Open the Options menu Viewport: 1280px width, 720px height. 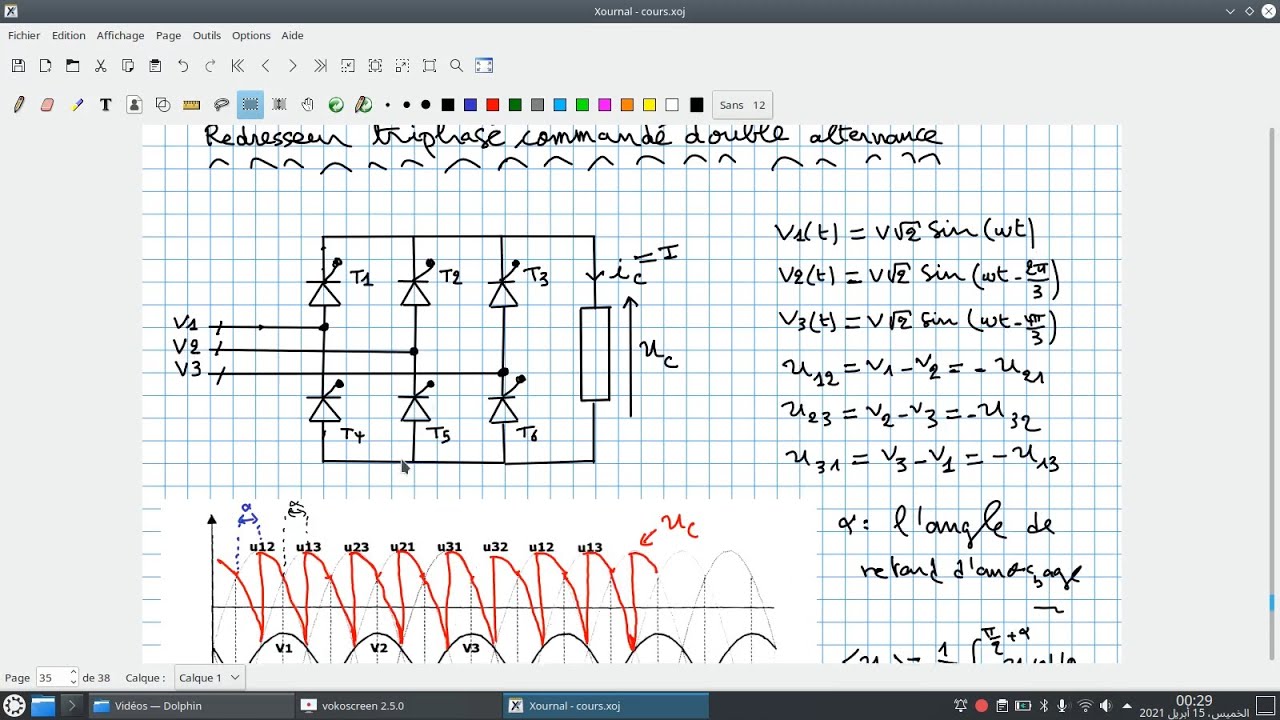pyautogui.click(x=251, y=35)
